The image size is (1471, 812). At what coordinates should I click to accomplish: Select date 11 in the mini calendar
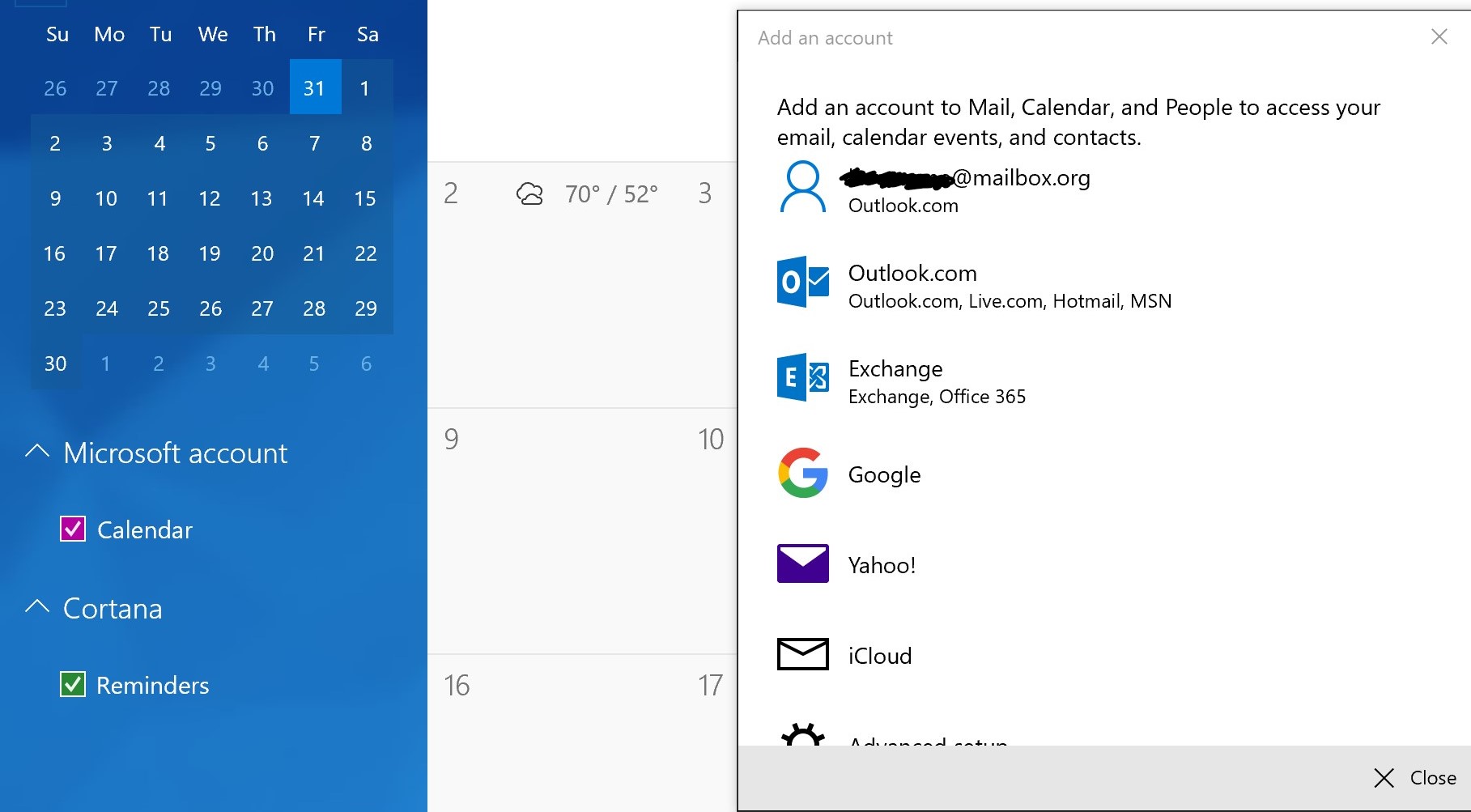click(x=158, y=198)
